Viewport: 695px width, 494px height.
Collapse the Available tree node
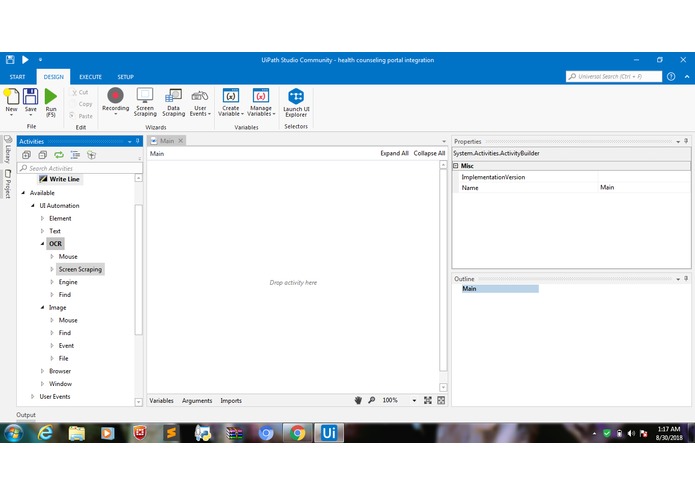point(23,193)
